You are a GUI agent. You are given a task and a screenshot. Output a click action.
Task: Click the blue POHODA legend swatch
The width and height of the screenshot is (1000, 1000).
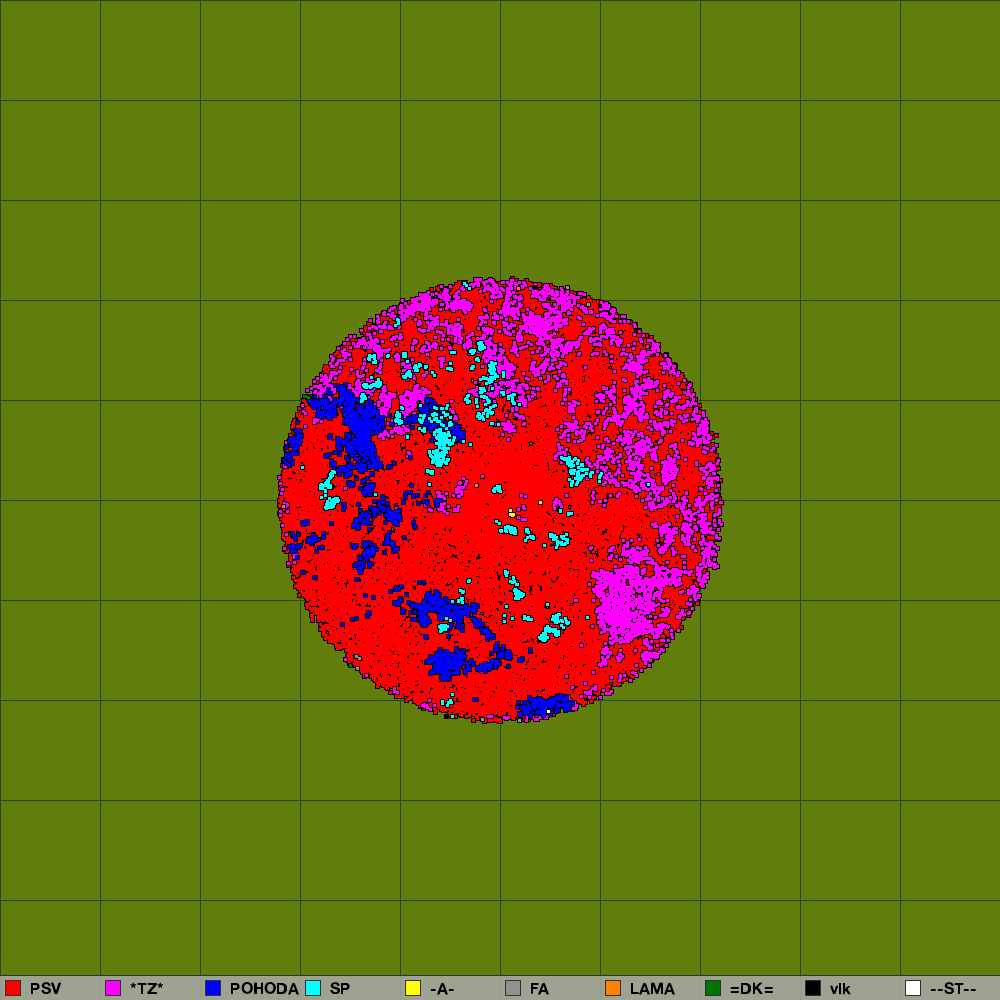click(213, 988)
